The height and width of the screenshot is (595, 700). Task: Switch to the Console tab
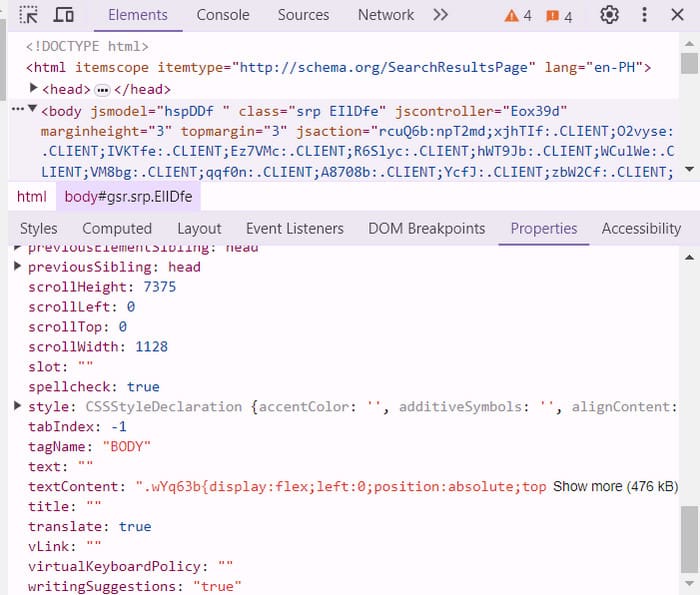pos(223,15)
